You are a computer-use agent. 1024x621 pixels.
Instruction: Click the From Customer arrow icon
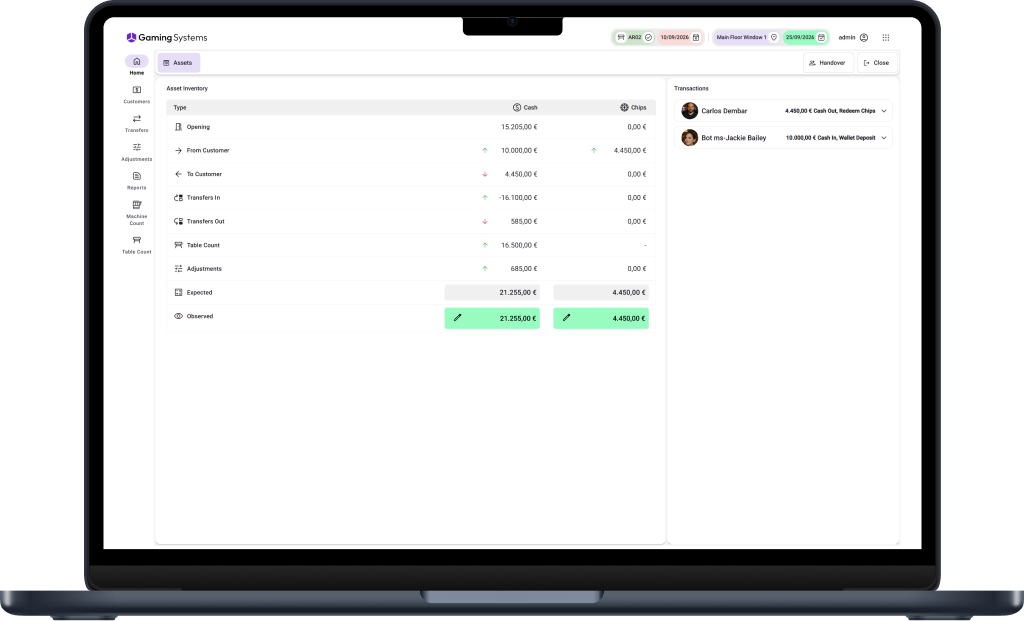coord(178,150)
